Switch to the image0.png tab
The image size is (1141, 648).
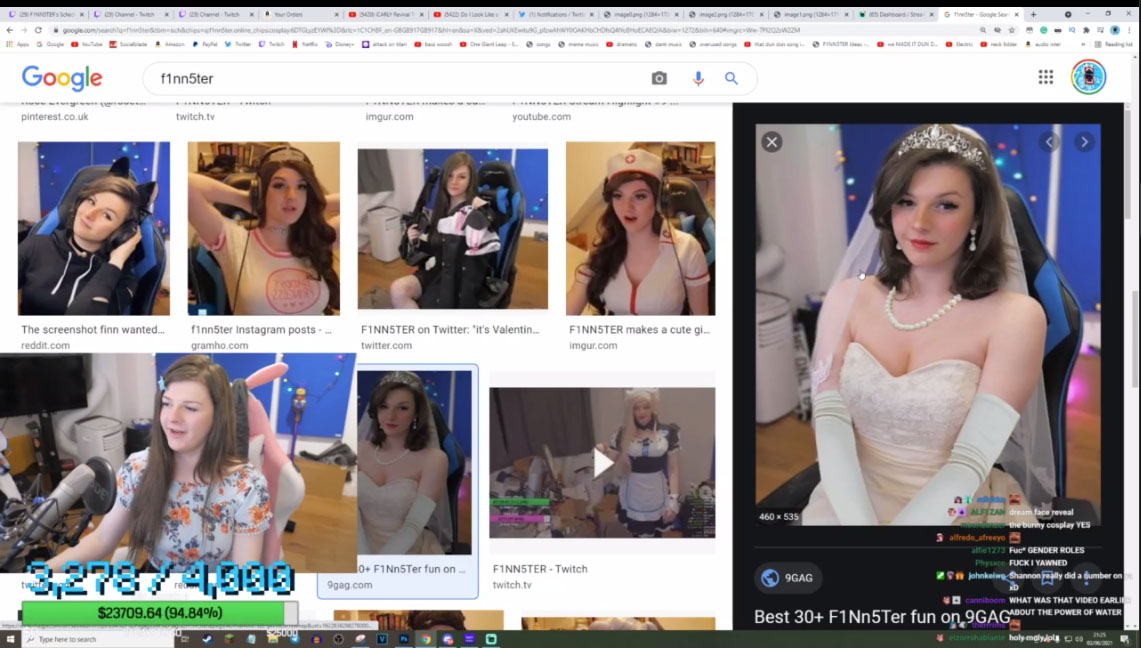tap(640, 14)
